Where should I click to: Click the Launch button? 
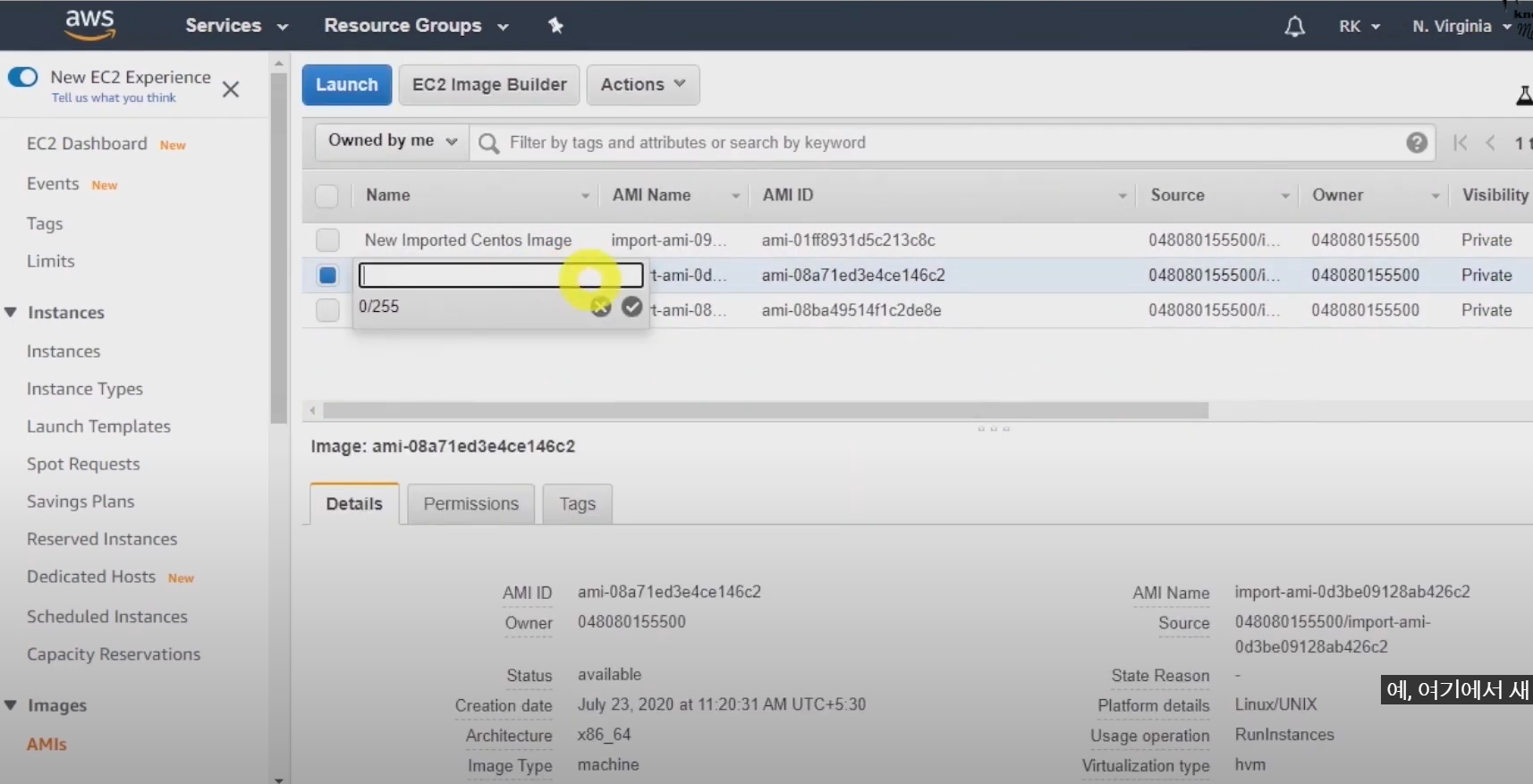pyautogui.click(x=347, y=85)
